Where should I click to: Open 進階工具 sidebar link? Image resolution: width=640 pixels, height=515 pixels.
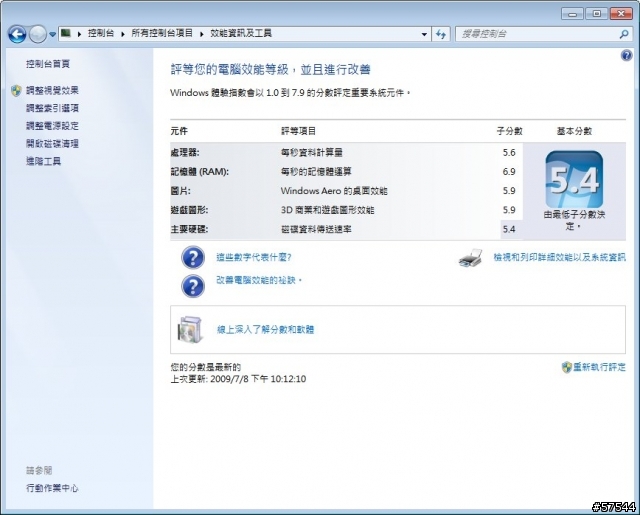43,161
